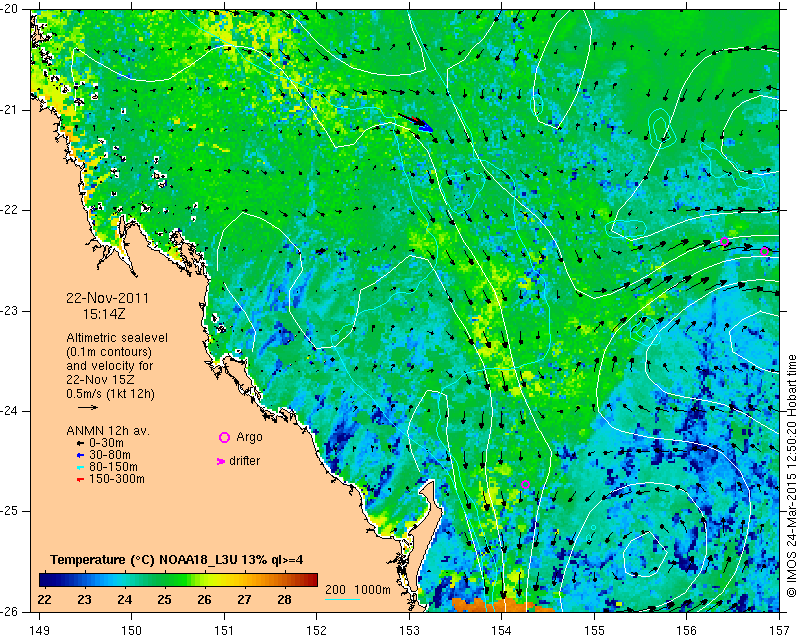Click the magenta Argo circle in the legend
The width and height of the screenshot is (800, 640).
pos(224,437)
